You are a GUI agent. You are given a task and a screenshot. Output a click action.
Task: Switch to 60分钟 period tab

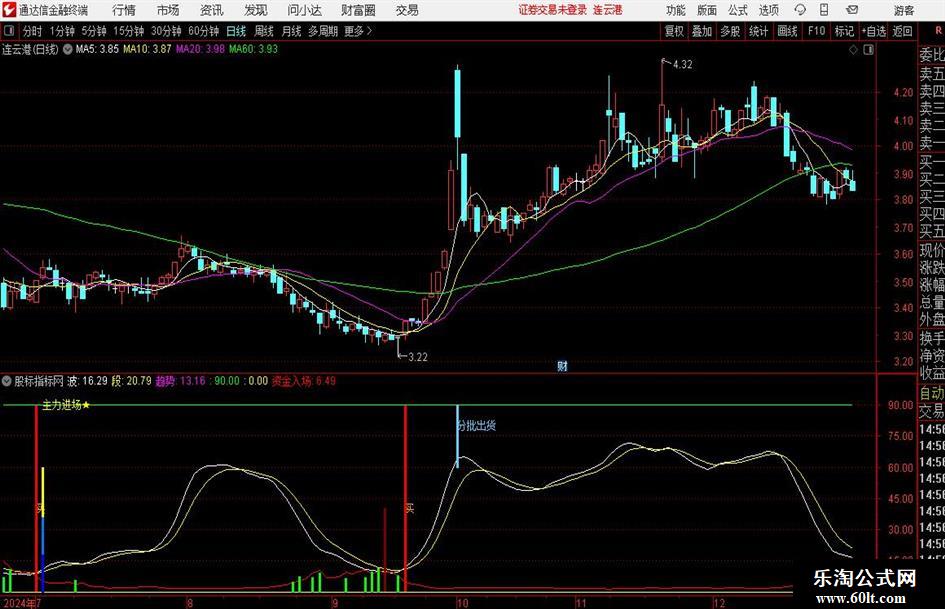click(204, 31)
